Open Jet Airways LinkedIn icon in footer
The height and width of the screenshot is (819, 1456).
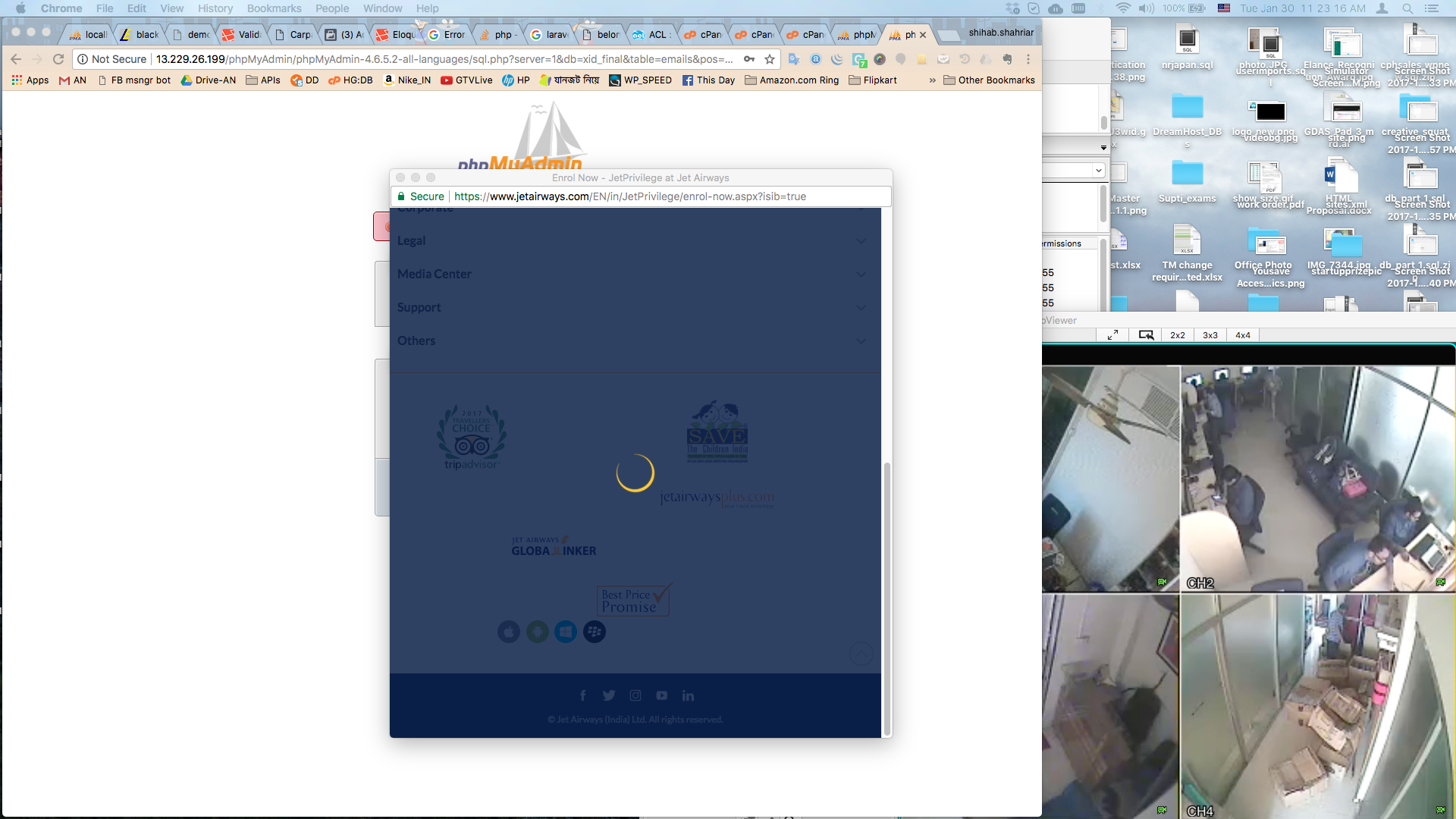(x=688, y=695)
